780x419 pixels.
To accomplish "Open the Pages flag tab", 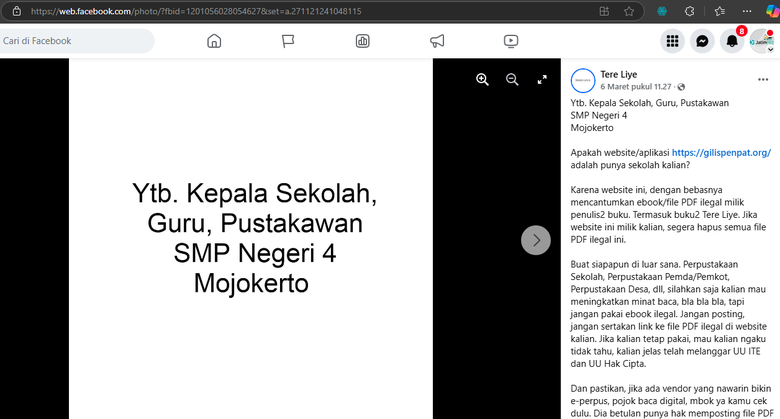I will (x=288, y=41).
